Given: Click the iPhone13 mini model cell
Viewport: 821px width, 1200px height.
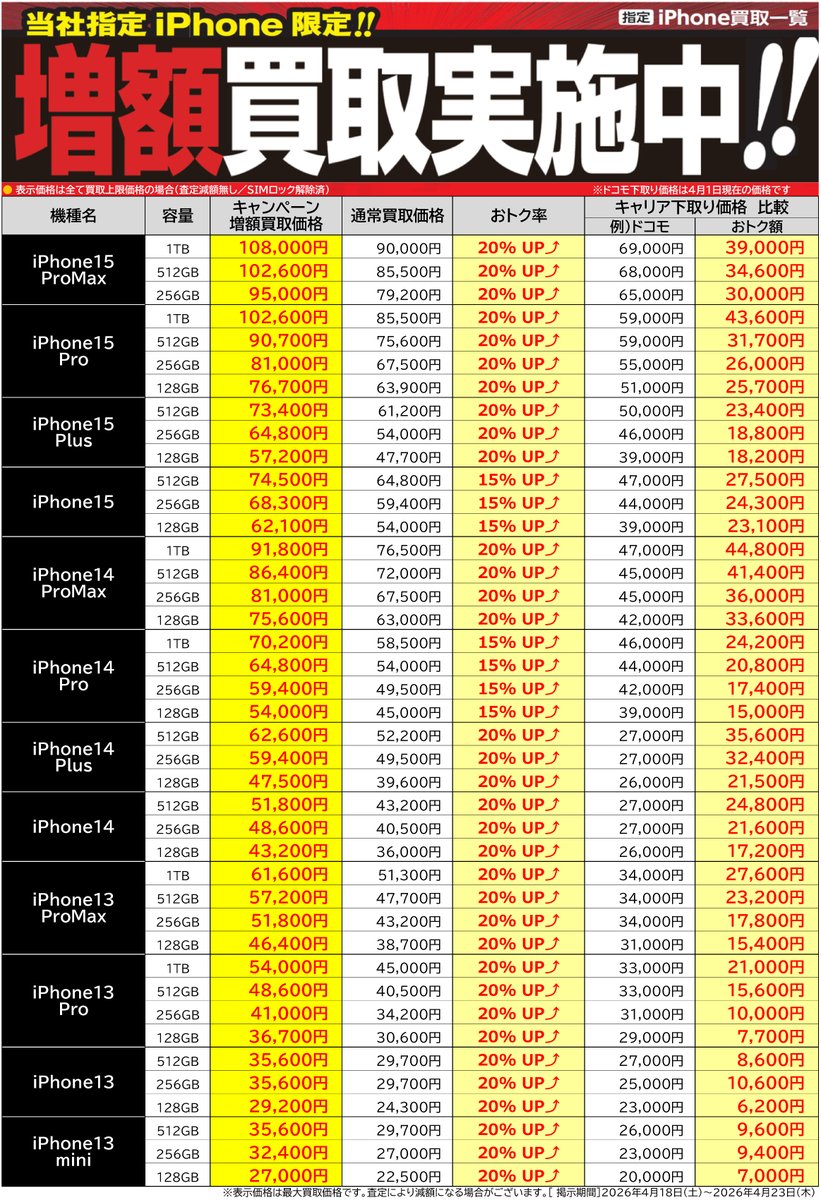Looking at the screenshot, I should click(x=73, y=1152).
